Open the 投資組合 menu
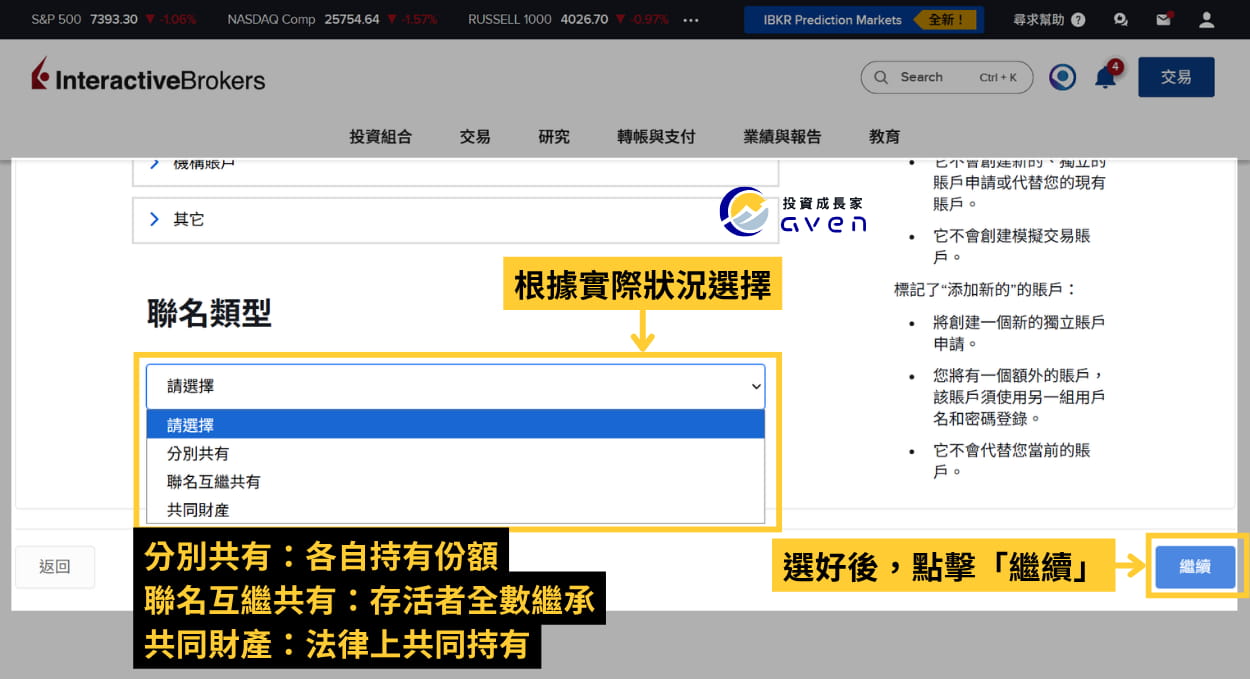 point(380,137)
